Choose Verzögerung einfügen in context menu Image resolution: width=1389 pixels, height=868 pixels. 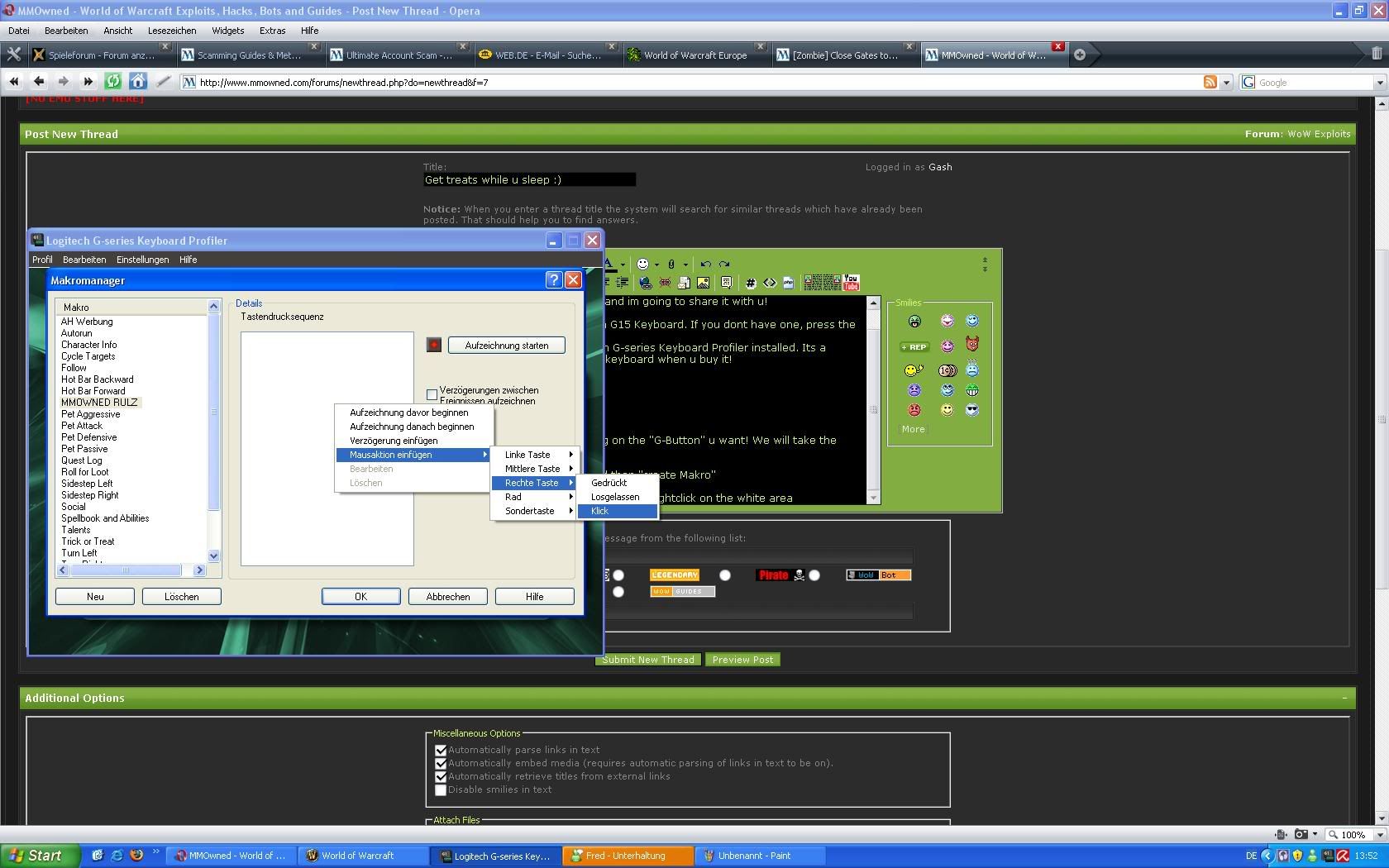(x=413, y=441)
